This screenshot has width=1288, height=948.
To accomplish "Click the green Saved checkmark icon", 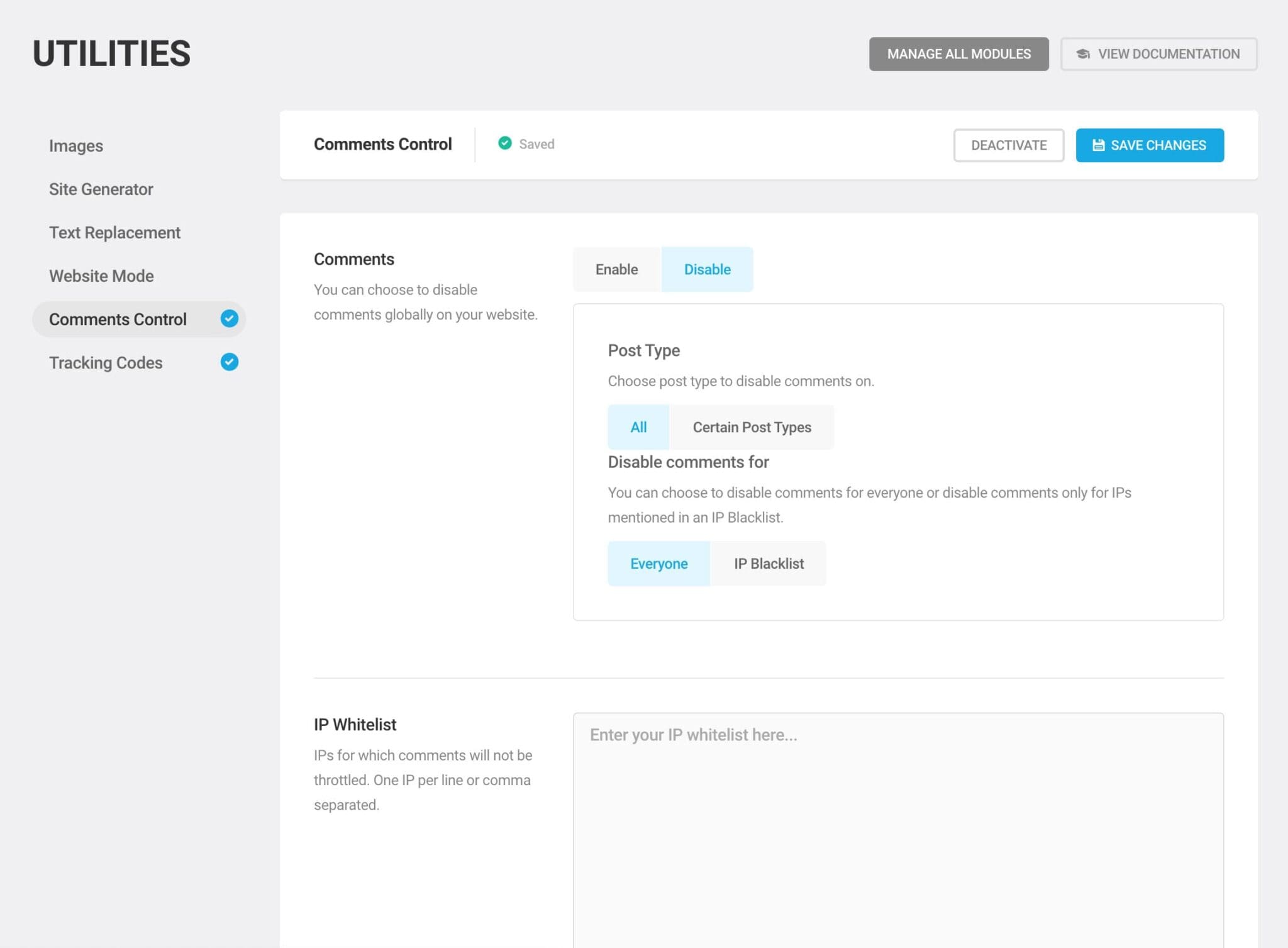I will tap(504, 143).
